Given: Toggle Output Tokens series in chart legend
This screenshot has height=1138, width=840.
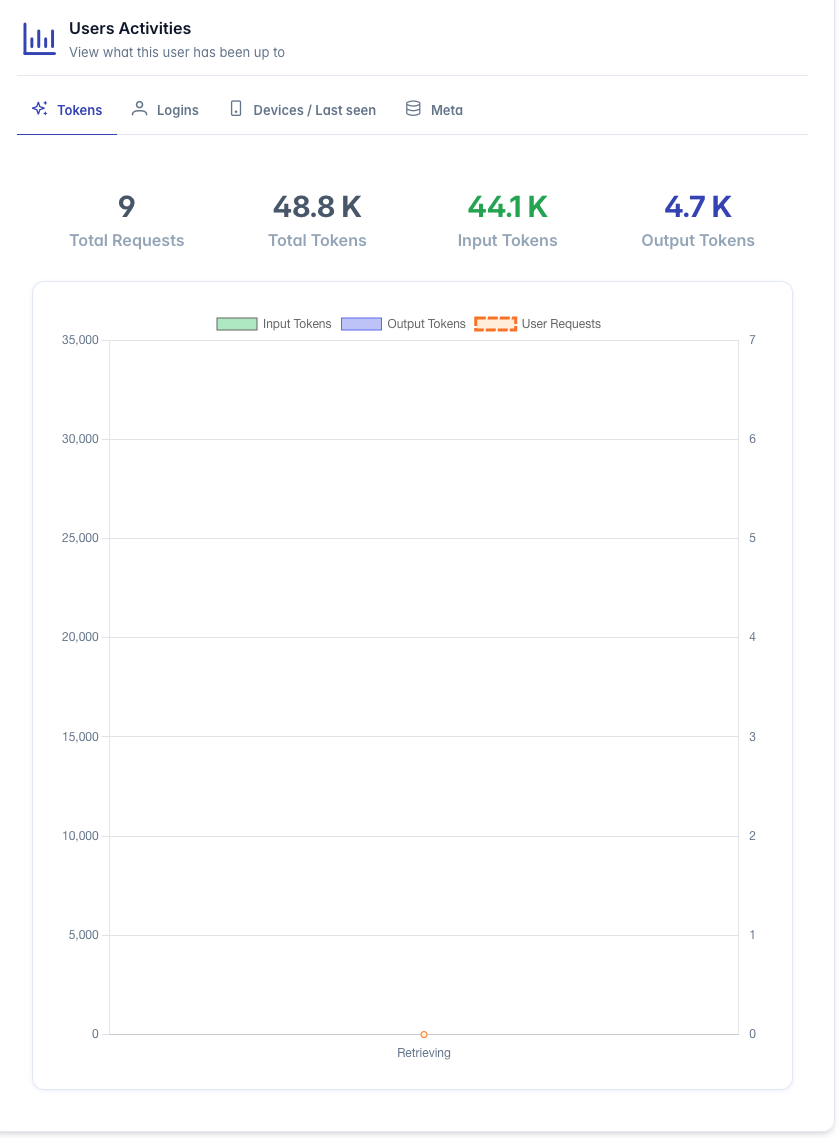Looking at the screenshot, I should pos(403,324).
